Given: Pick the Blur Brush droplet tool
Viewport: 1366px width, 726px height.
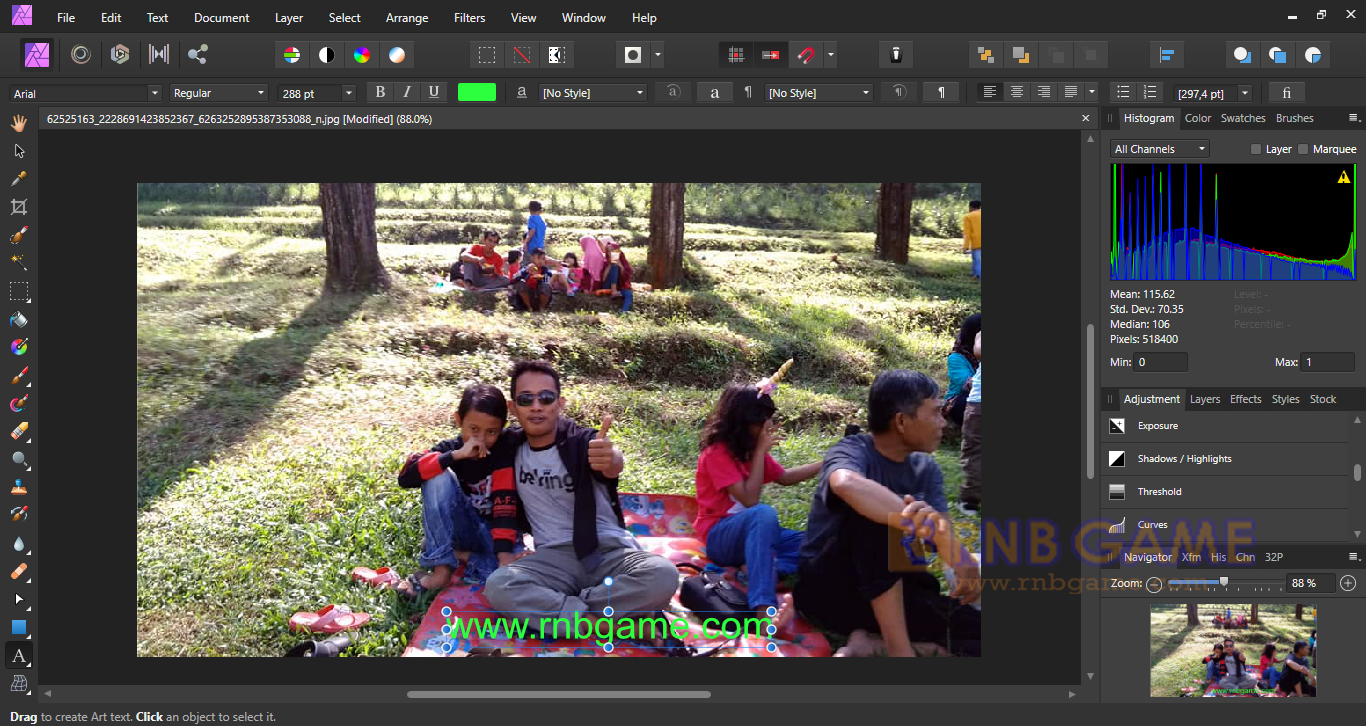Looking at the screenshot, I should click(19, 544).
